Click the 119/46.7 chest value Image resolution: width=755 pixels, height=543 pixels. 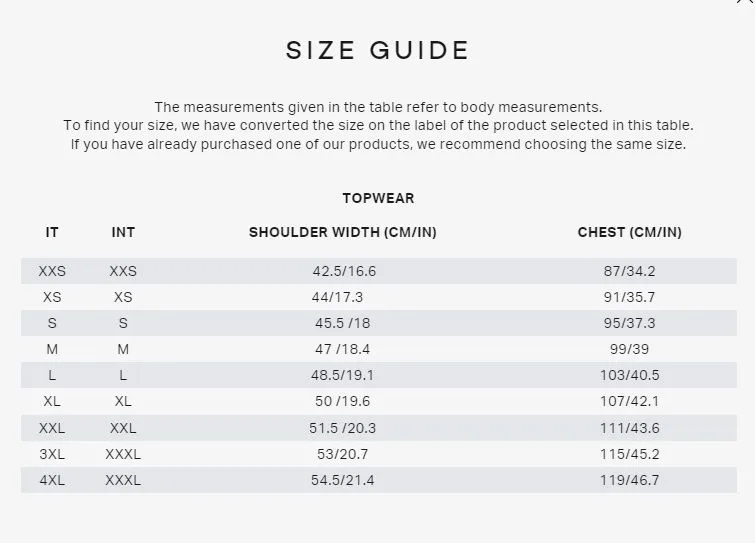[630, 480]
